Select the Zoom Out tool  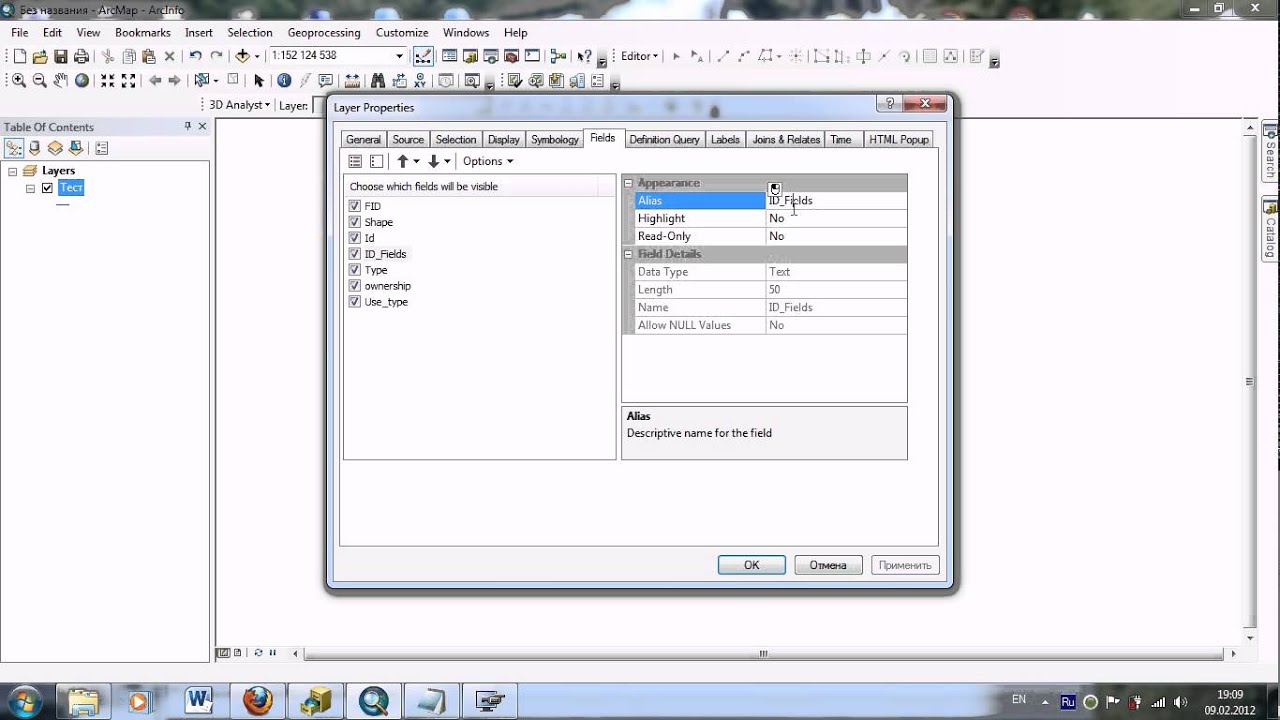40,80
